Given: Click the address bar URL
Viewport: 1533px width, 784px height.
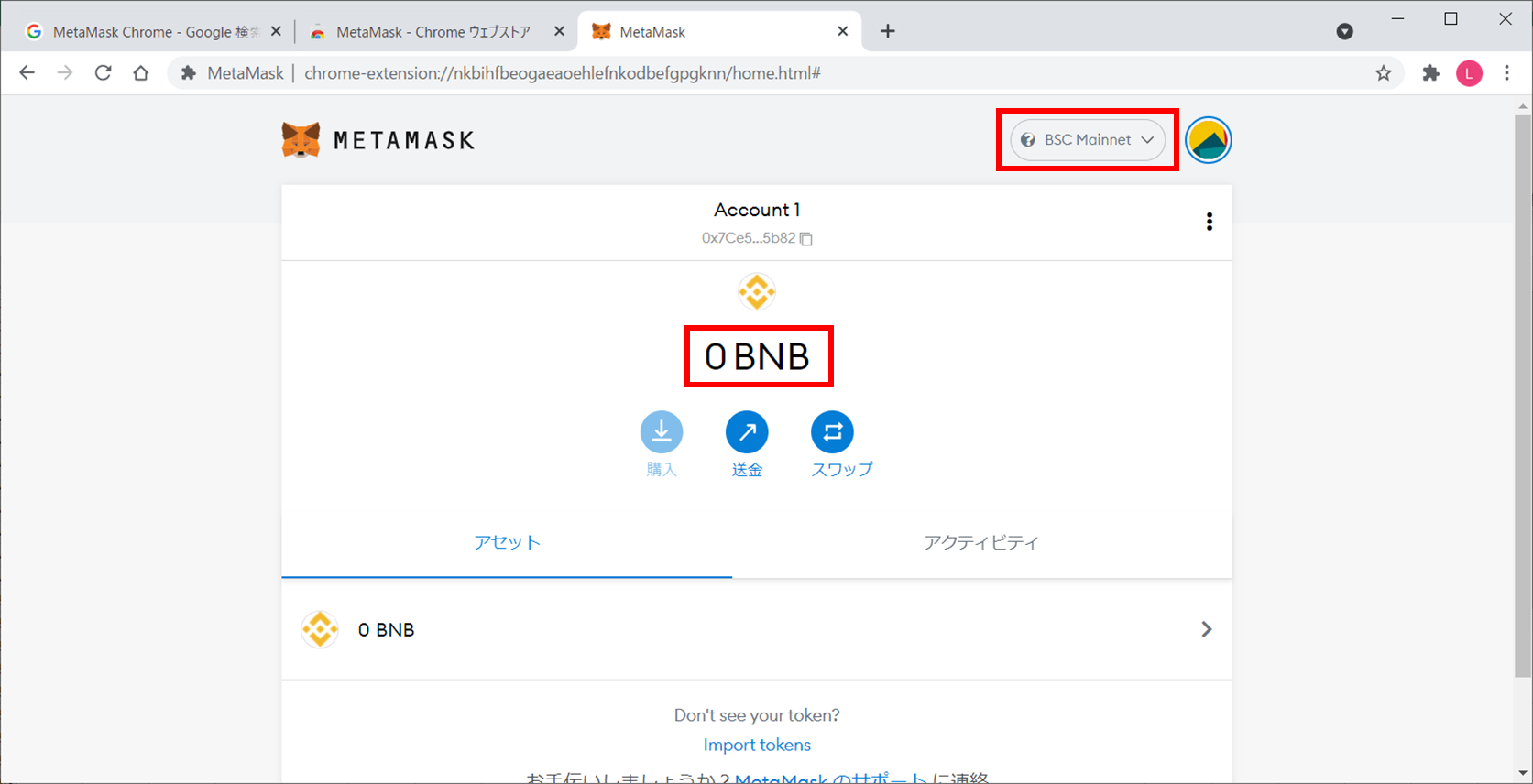Looking at the screenshot, I should [x=562, y=73].
